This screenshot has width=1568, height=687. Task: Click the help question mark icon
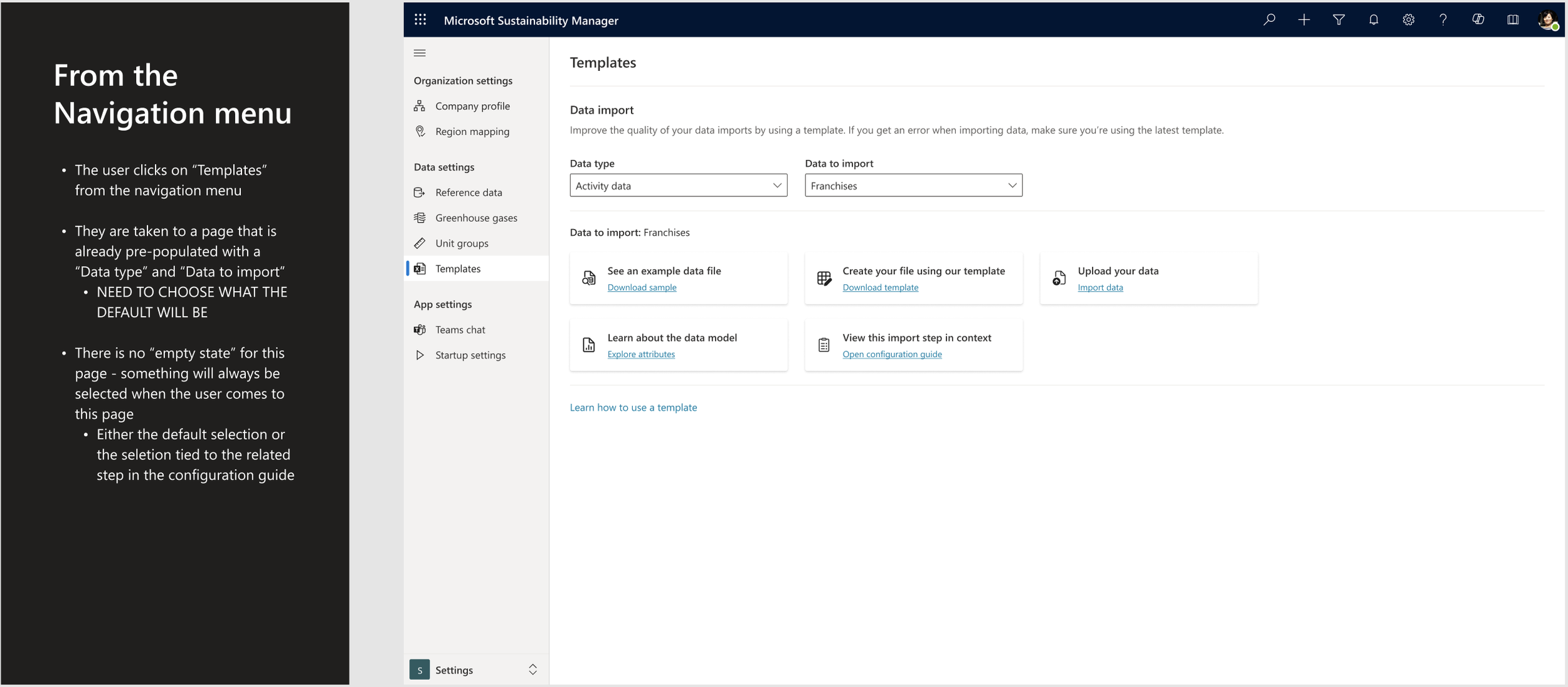click(x=1443, y=20)
